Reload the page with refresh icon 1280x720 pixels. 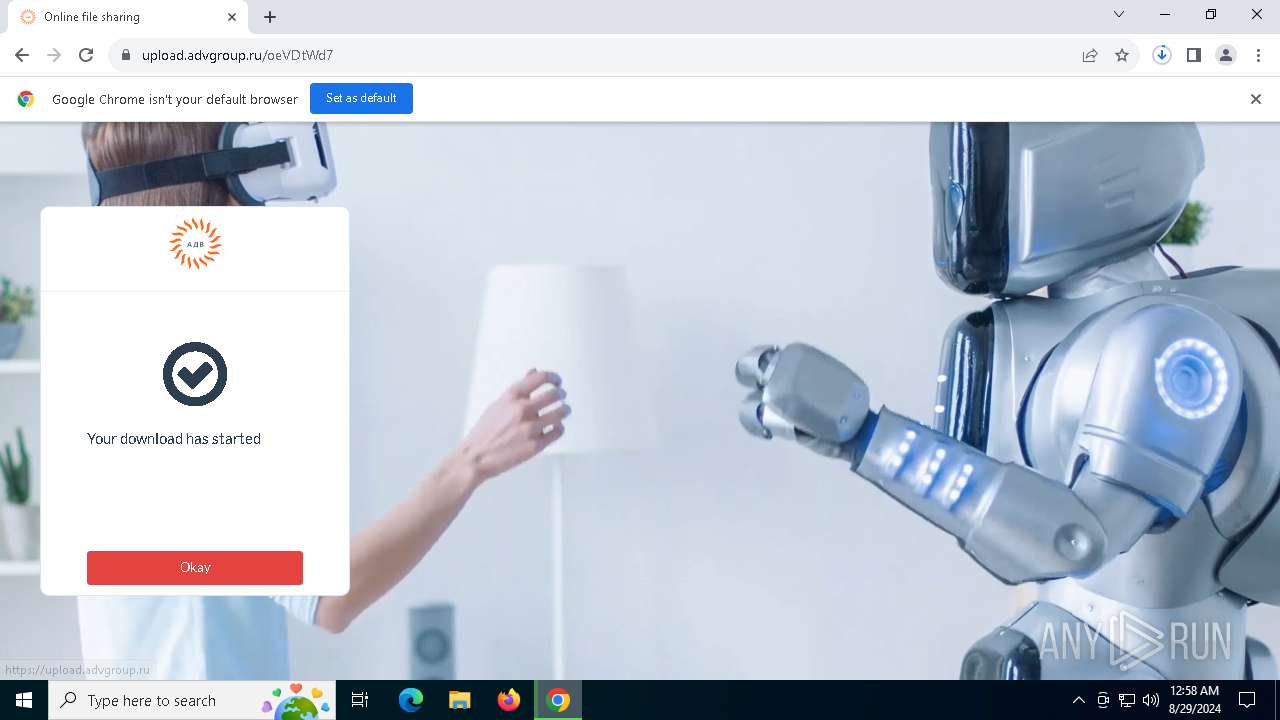(86, 55)
